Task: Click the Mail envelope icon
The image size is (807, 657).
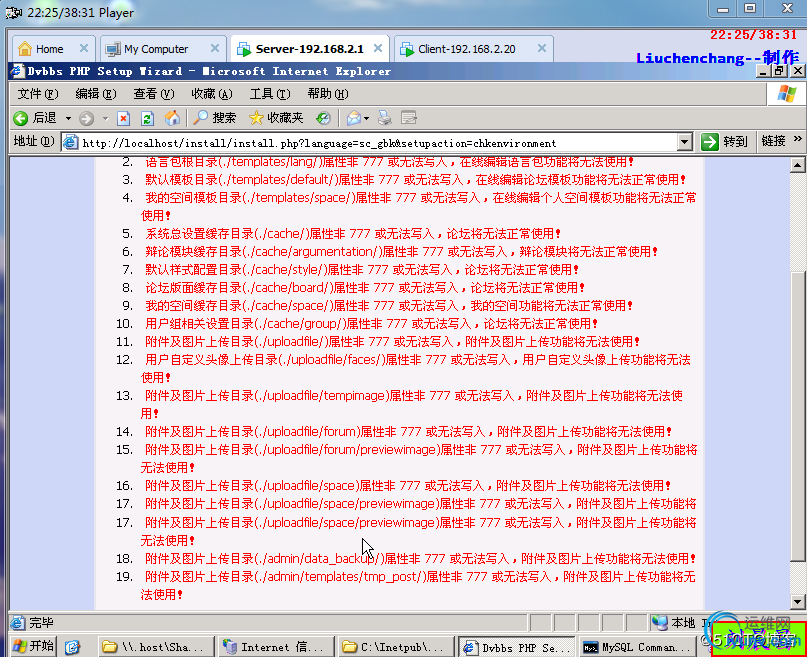Action: tap(354, 118)
